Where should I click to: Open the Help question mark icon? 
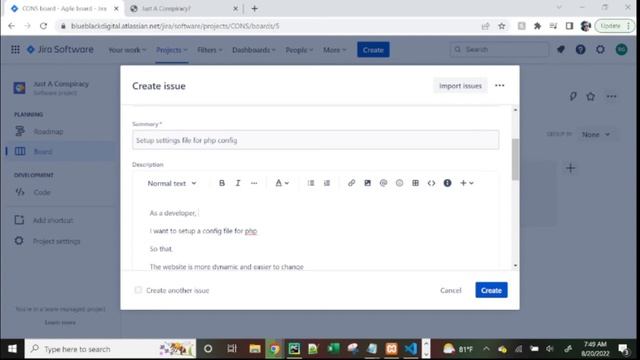[x=580, y=50]
